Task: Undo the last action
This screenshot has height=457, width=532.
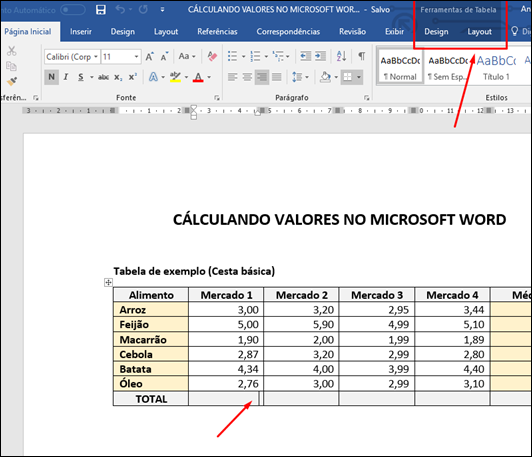Action: 120,9
